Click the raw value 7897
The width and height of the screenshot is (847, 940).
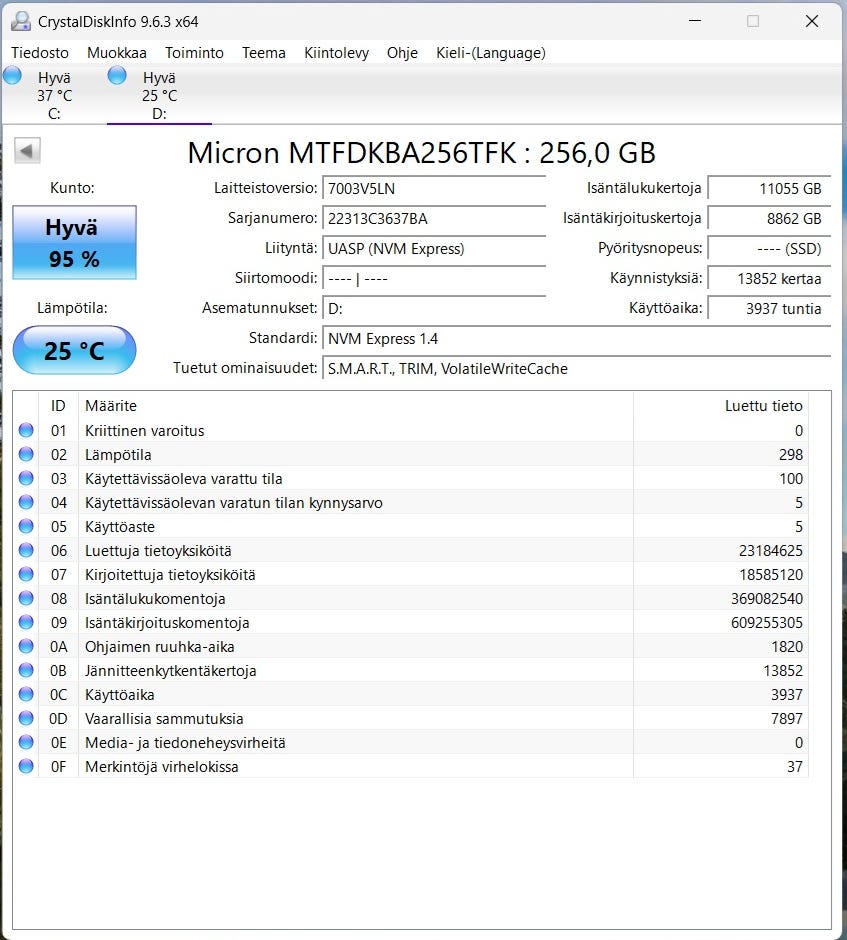pyautogui.click(x=787, y=718)
